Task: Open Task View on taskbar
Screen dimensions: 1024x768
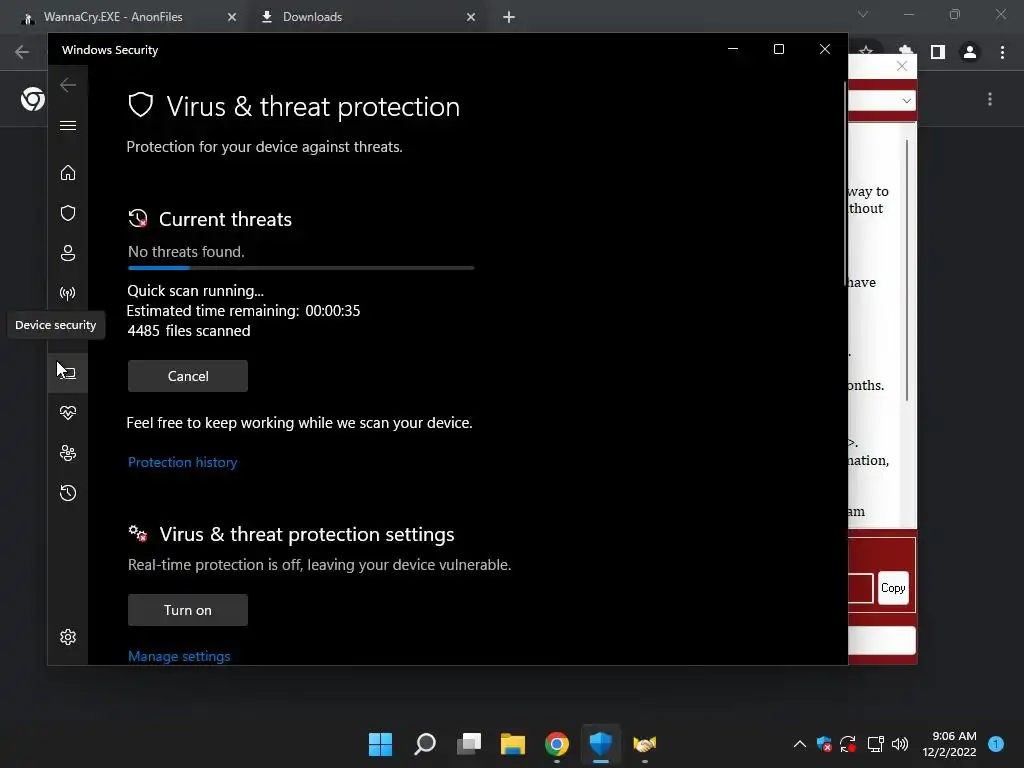Action: coord(469,744)
